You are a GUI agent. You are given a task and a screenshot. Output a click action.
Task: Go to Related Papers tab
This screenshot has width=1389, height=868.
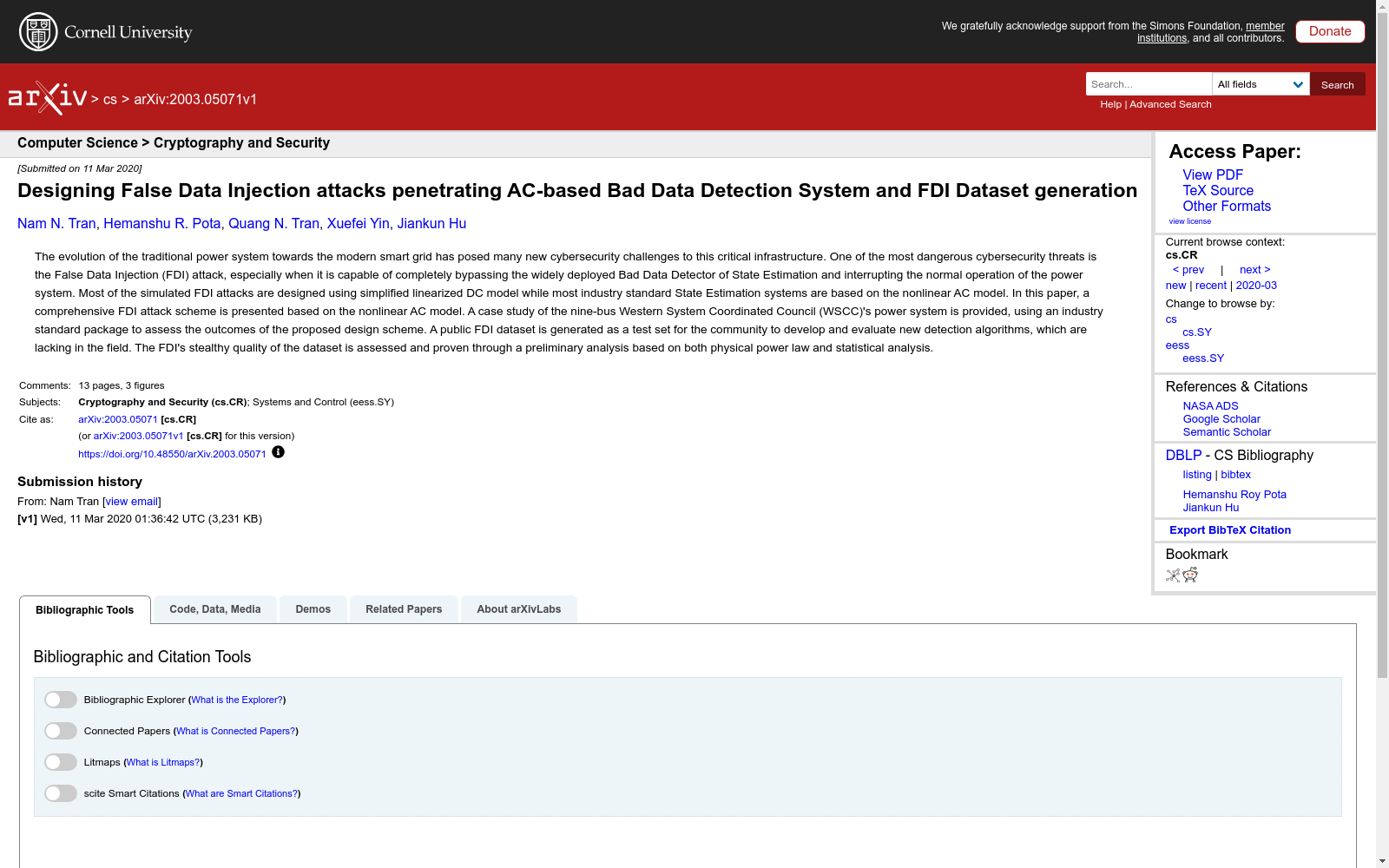404,609
